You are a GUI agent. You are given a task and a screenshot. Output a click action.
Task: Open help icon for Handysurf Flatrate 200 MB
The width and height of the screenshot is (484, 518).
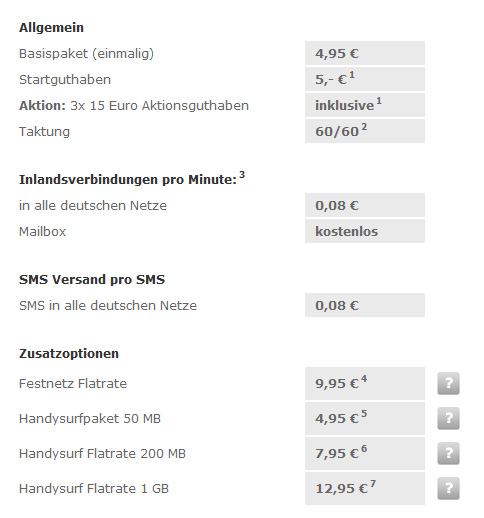pyautogui.click(x=448, y=453)
